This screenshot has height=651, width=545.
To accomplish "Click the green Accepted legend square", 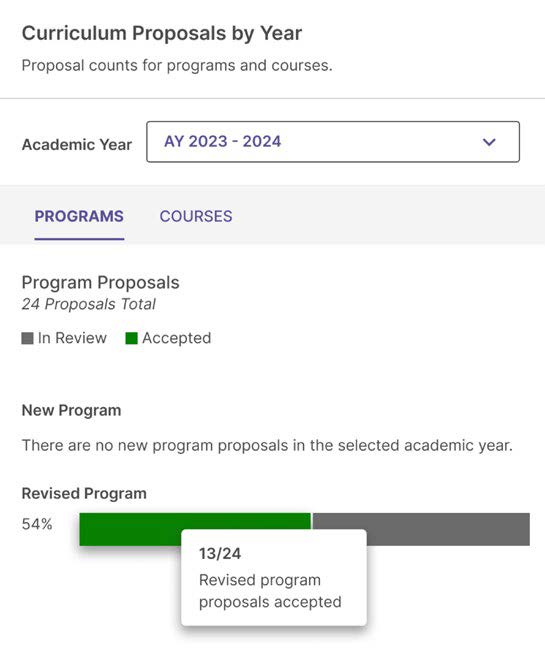I will coord(132,338).
